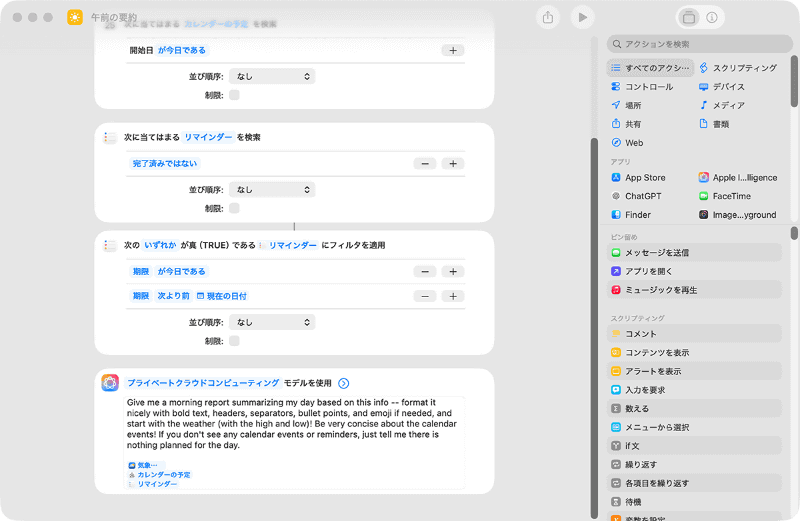Click the 現在の日付 variable token

coord(222,296)
